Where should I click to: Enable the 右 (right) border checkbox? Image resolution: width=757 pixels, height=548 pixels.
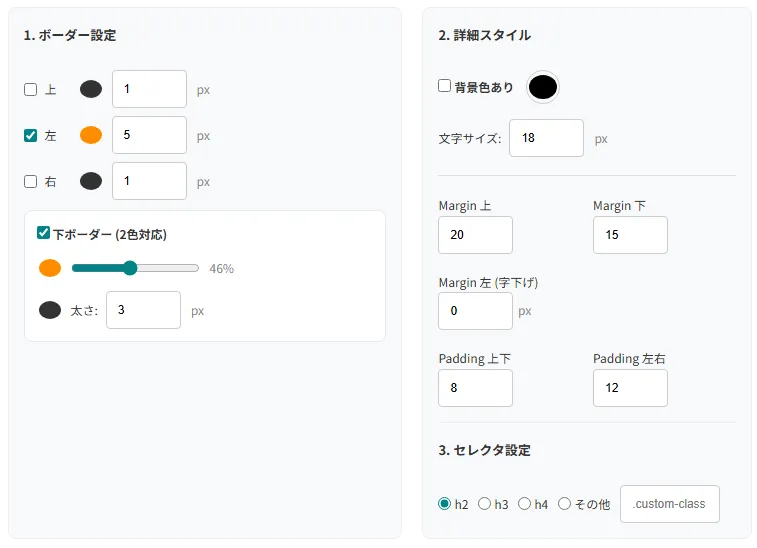[30, 181]
